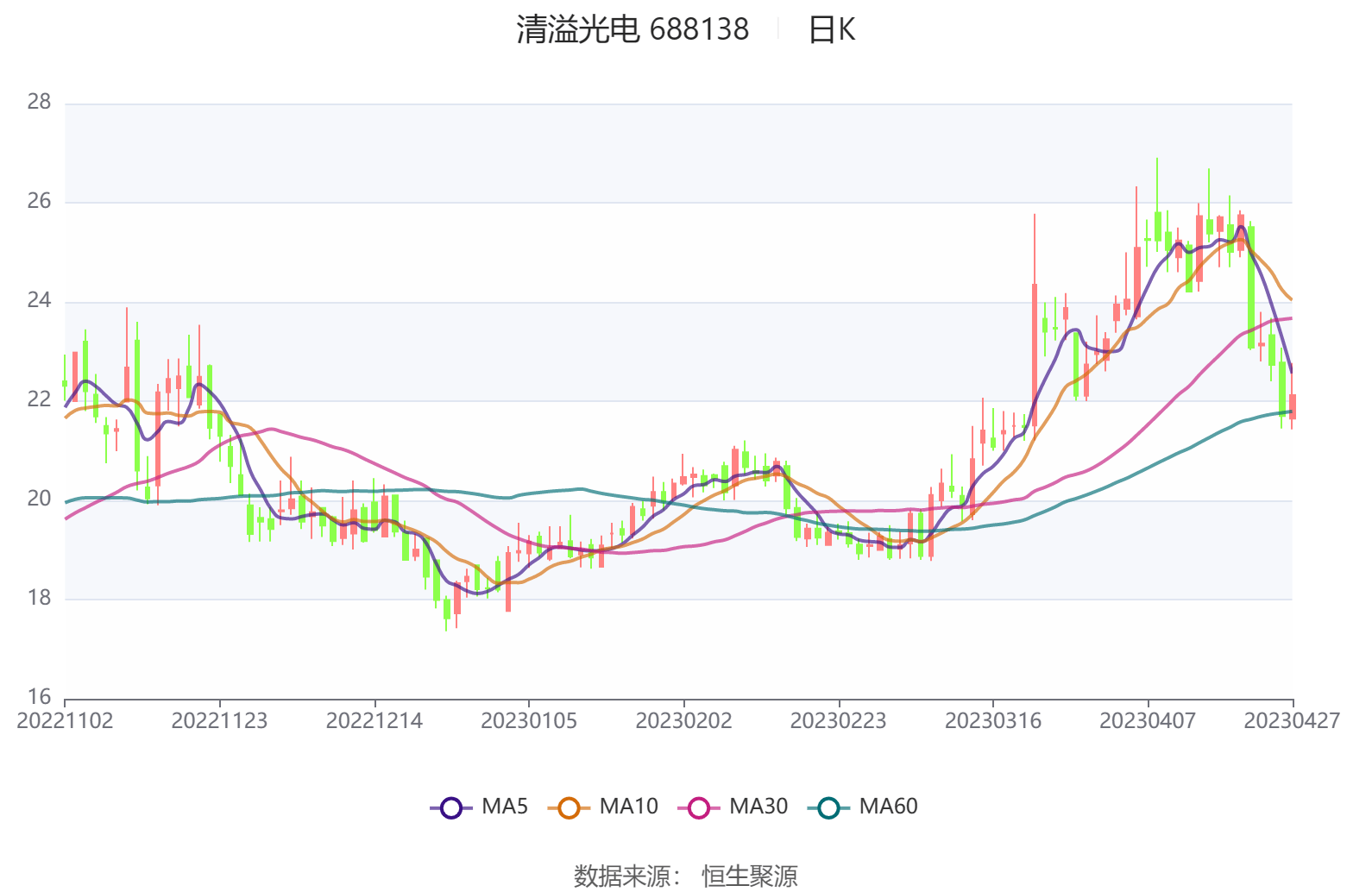The height and width of the screenshot is (892, 1372).
Task: Click the y-axis value 18
Action: (x=39, y=598)
